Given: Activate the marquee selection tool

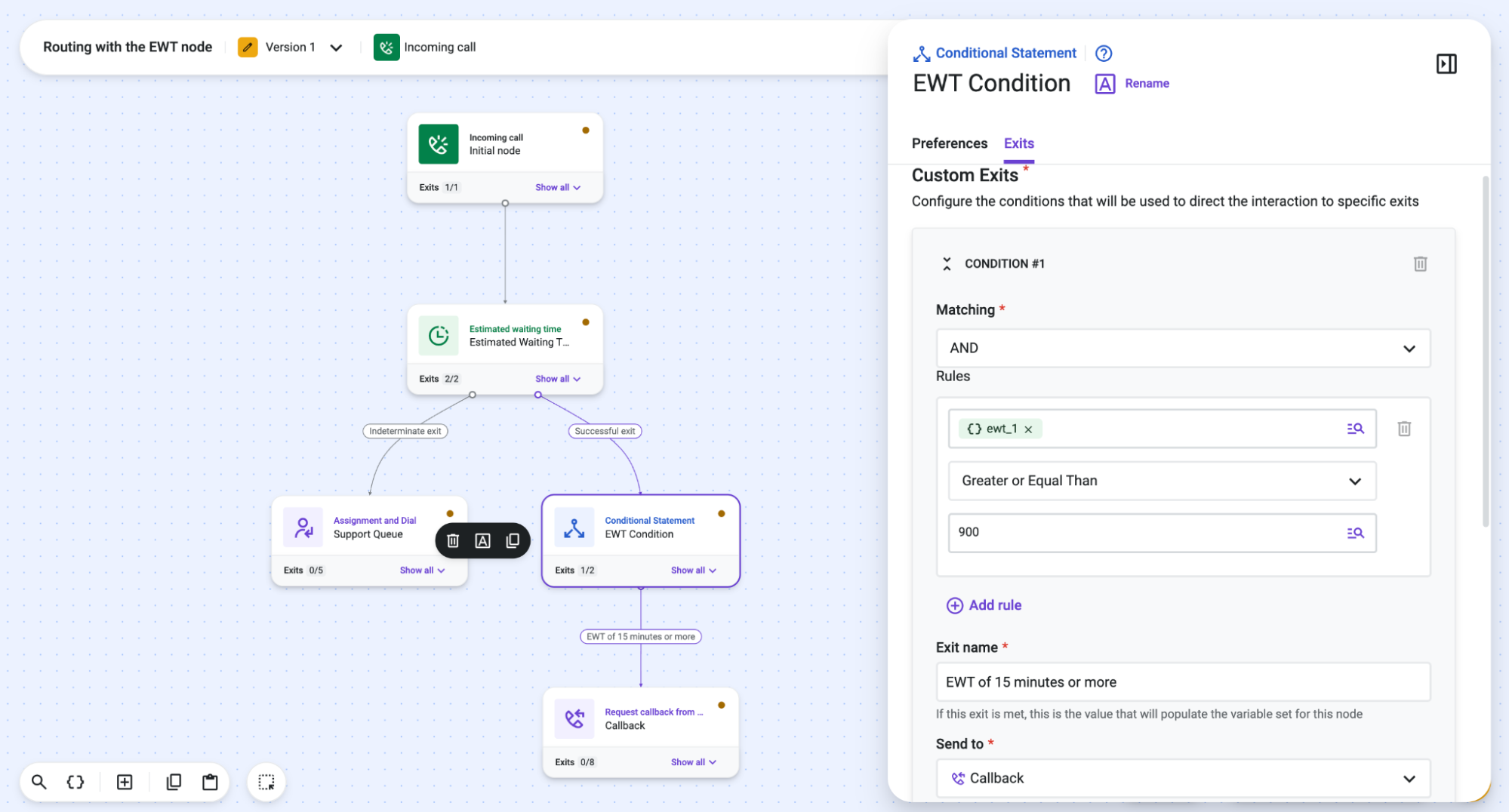Looking at the screenshot, I should point(266,782).
